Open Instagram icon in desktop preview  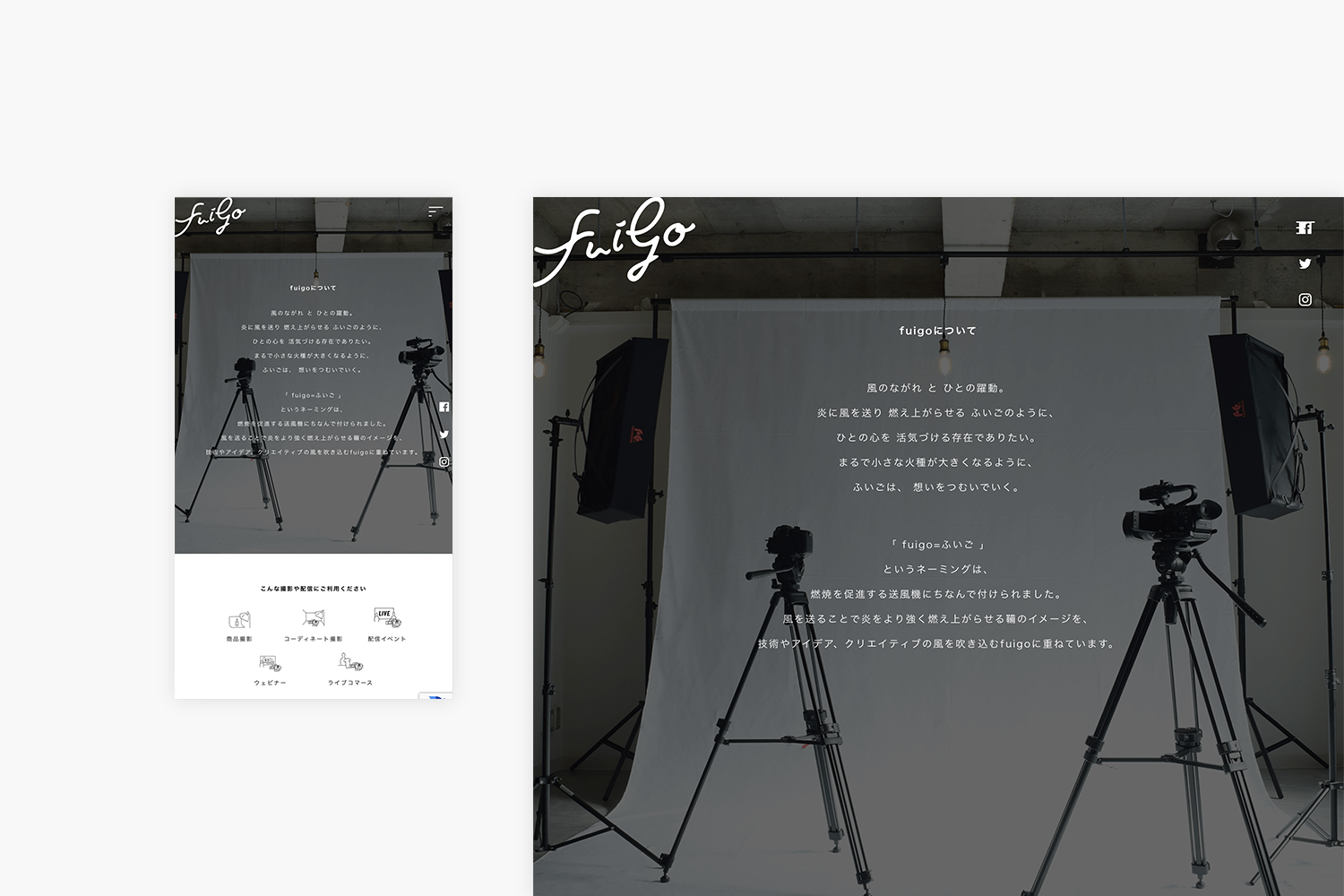1305,300
